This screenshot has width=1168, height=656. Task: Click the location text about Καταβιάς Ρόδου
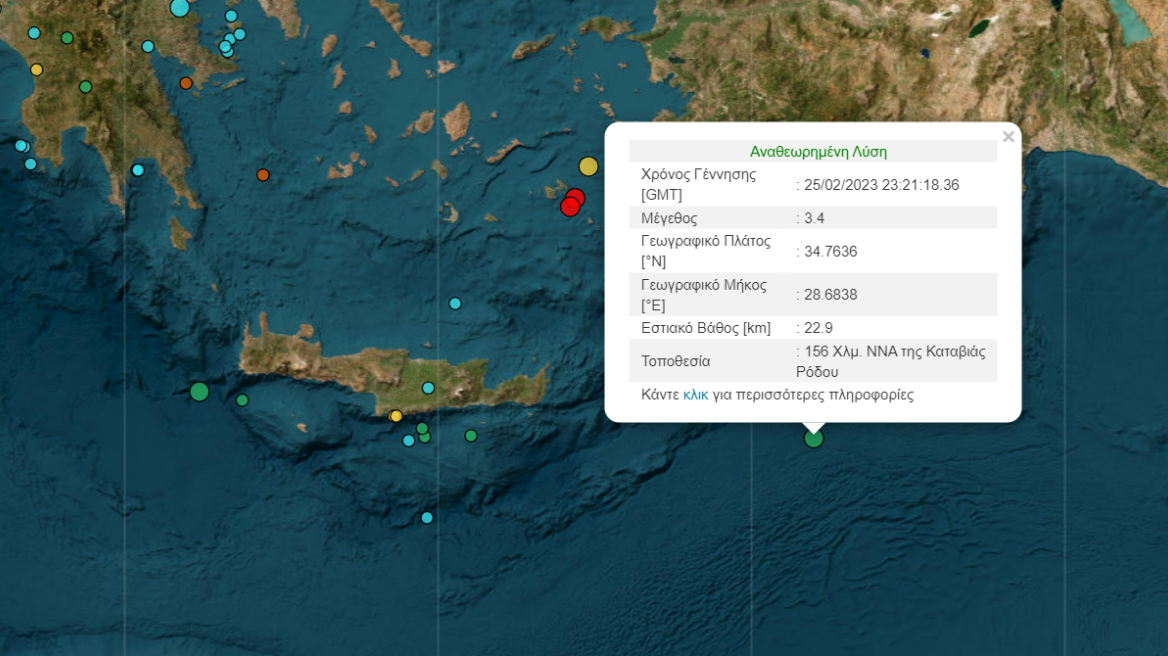click(x=890, y=360)
